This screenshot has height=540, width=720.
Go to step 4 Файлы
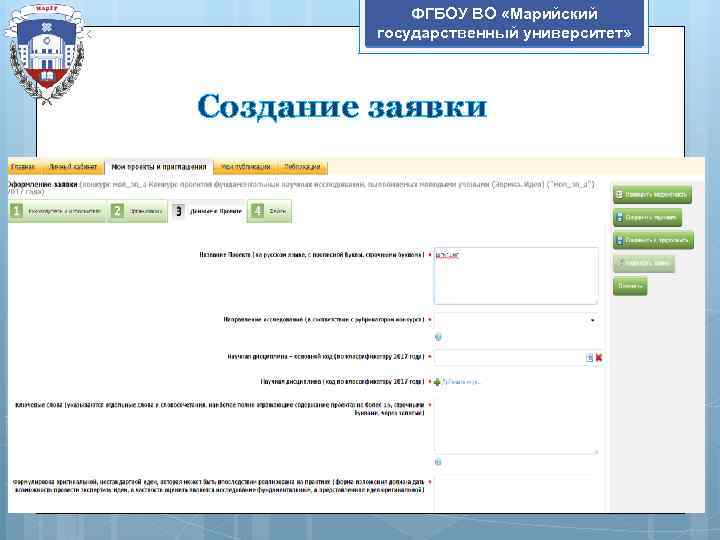(269, 211)
